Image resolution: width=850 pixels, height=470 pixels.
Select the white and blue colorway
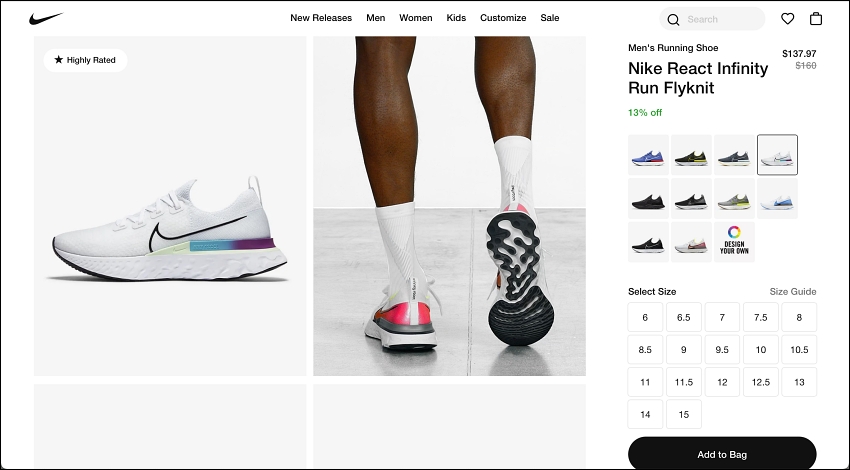tap(777, 198)
